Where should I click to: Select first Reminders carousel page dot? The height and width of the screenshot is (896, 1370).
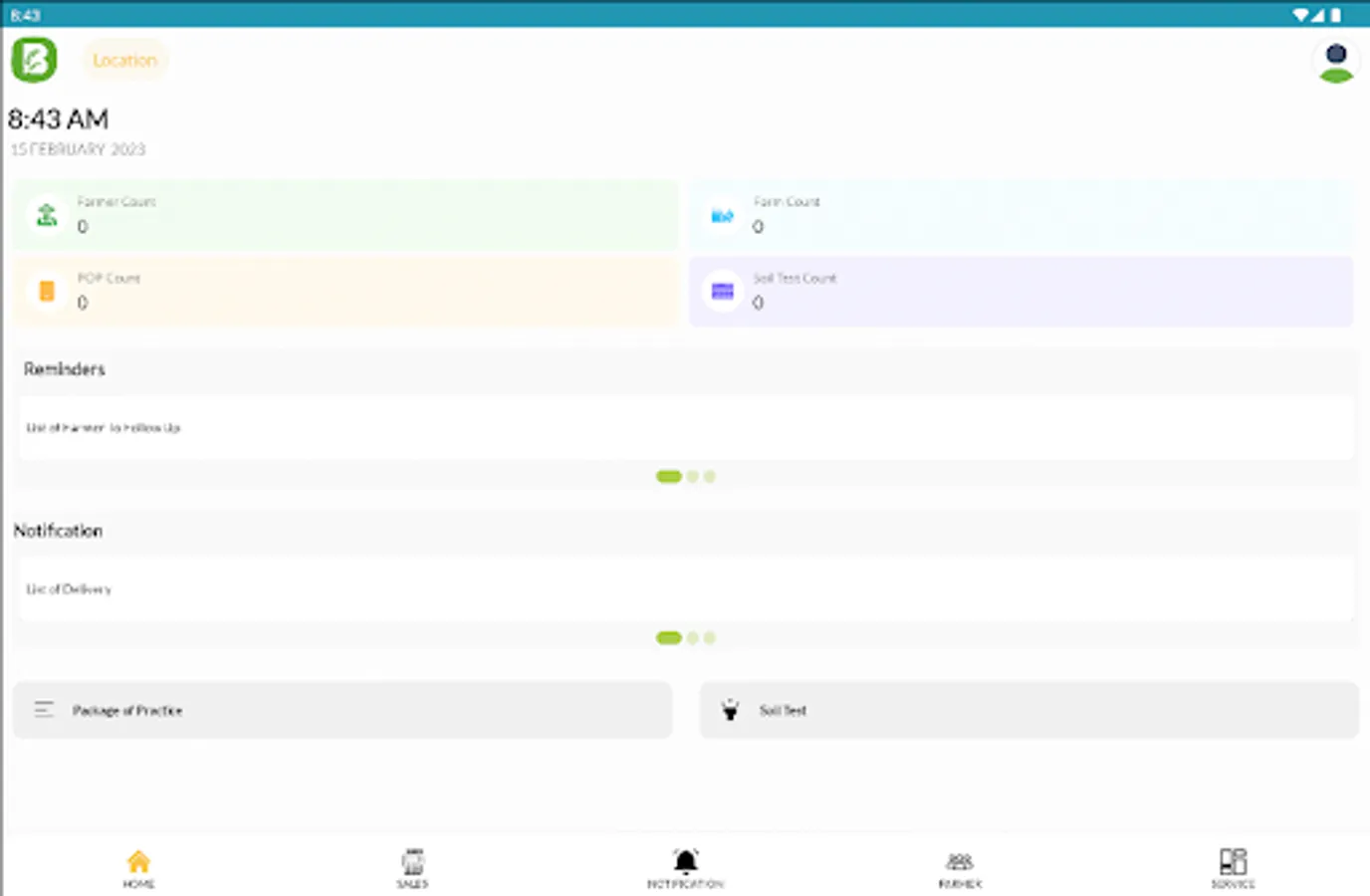669,476
